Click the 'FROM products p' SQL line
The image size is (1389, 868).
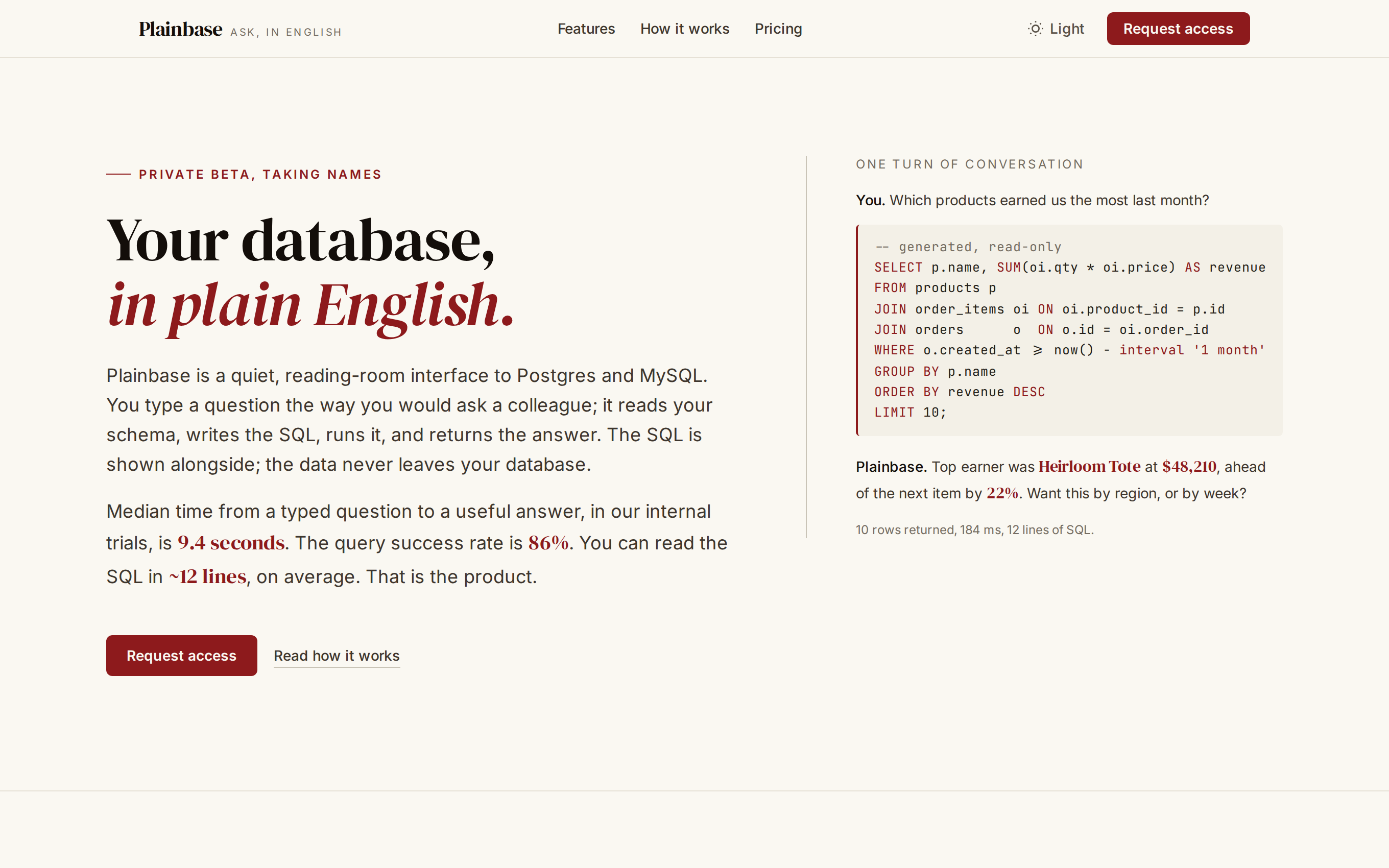tap(935, 288)
